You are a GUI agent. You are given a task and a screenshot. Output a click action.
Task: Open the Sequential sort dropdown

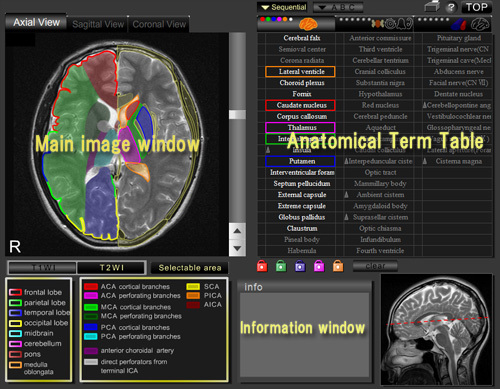(283, 7)
